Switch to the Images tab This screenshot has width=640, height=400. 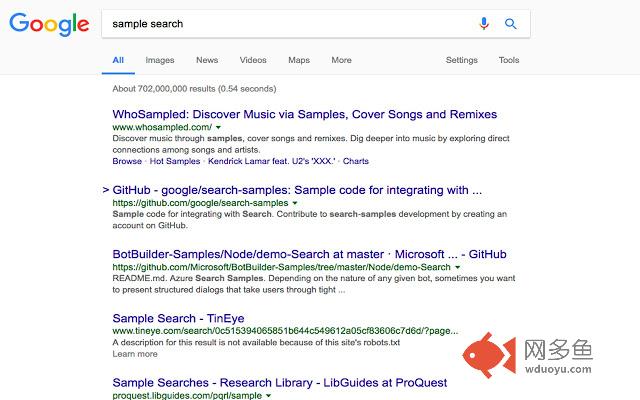(160, 60)
